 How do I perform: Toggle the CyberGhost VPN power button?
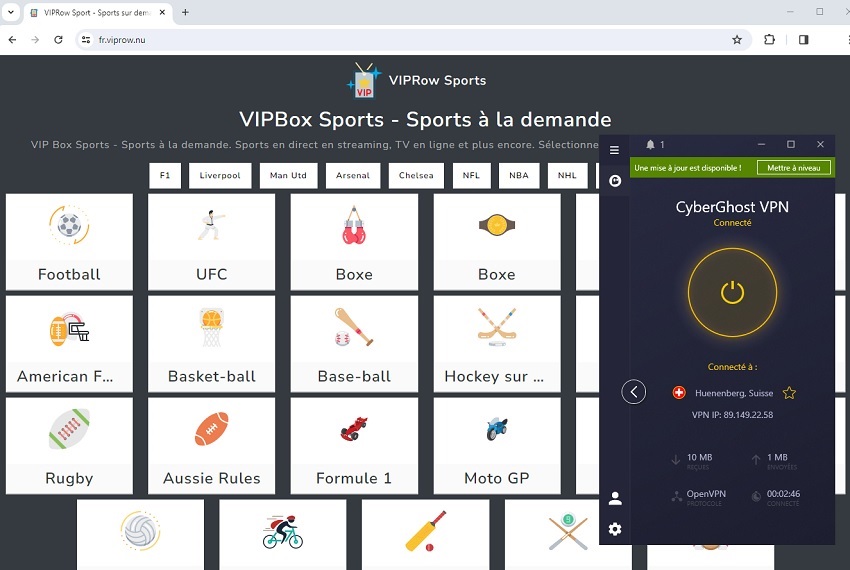point(732,292)
